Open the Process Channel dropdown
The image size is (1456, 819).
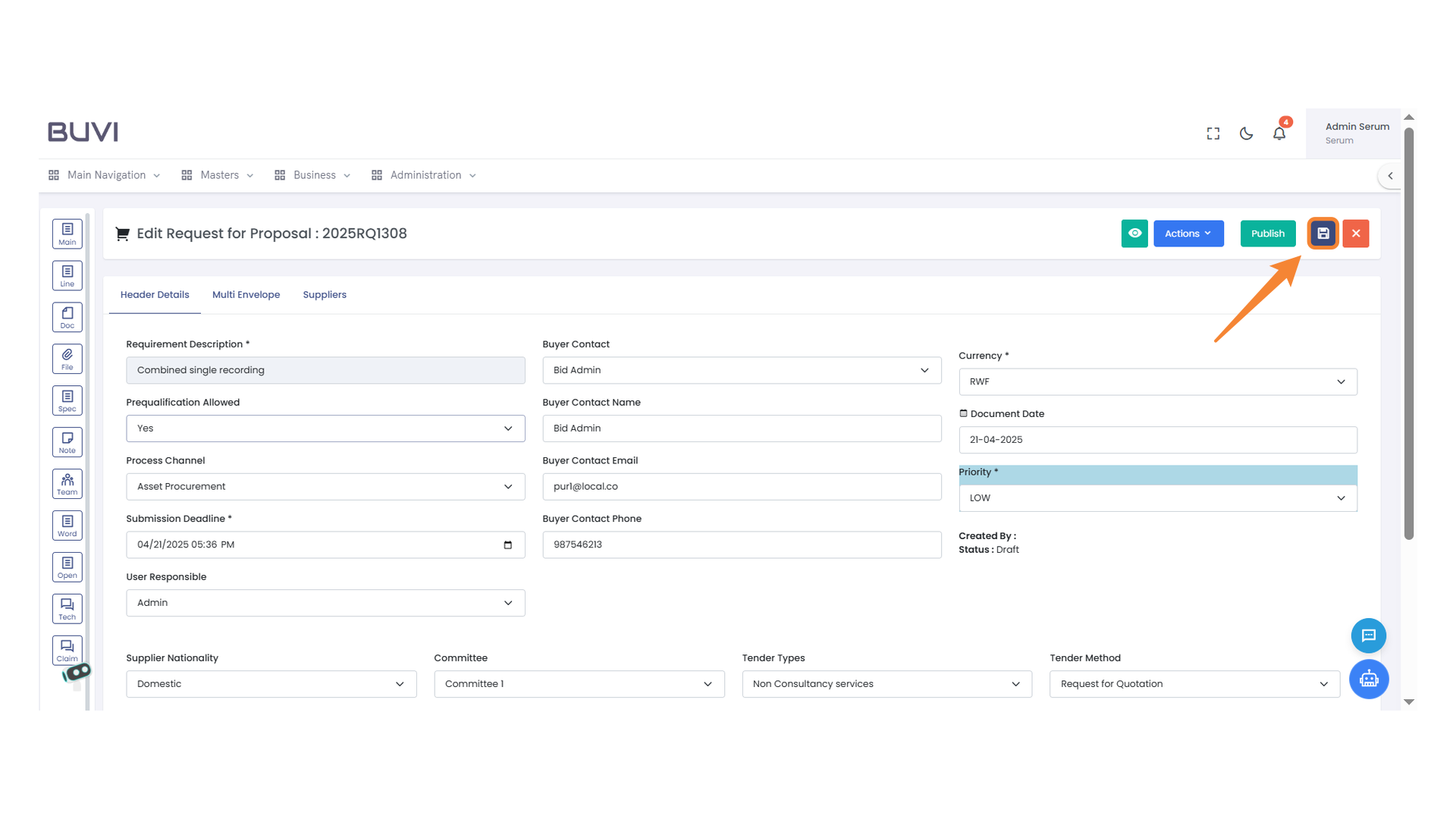[x=325, y=487]
